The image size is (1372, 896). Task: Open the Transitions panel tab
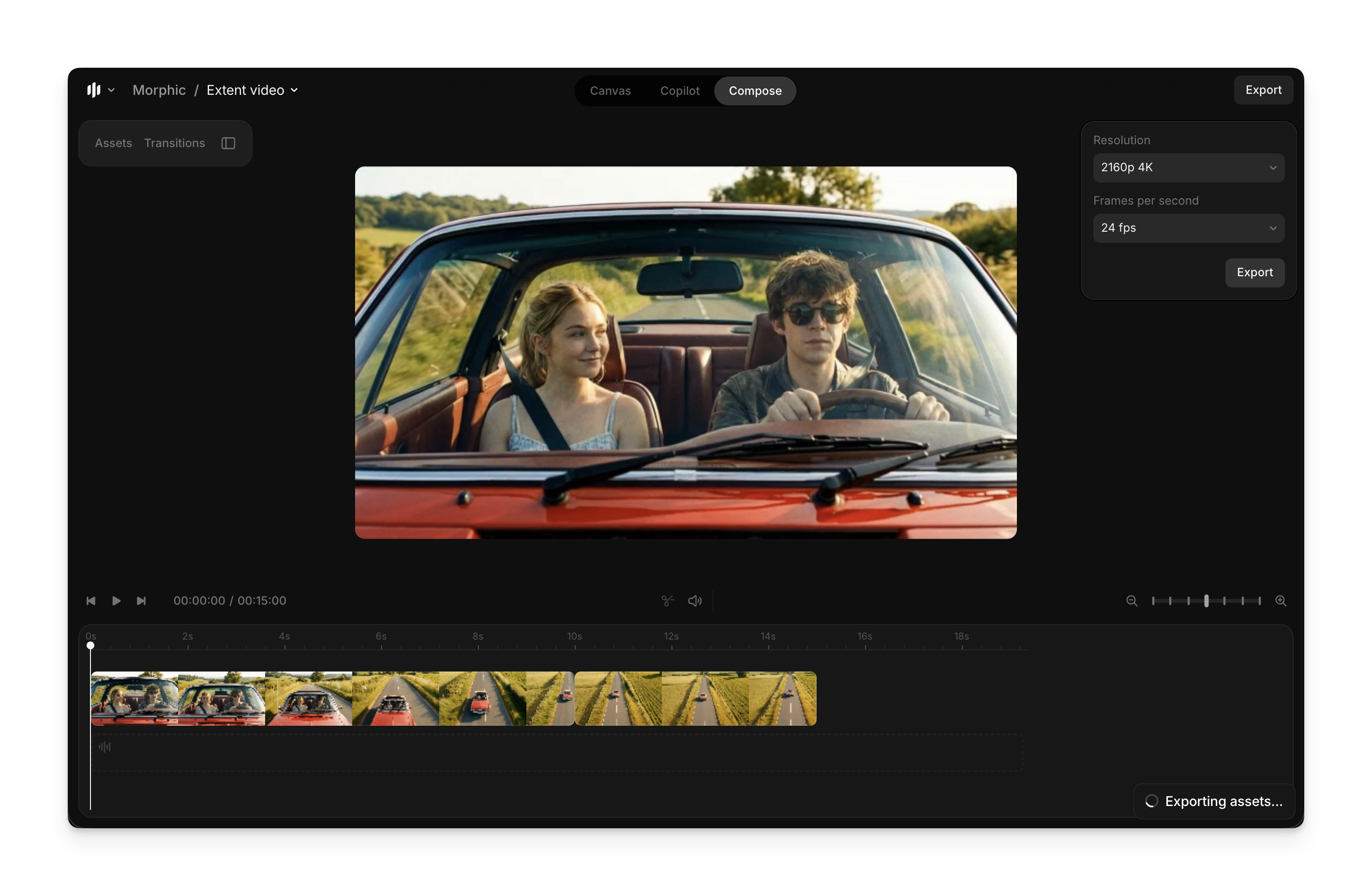pos(174,143)
